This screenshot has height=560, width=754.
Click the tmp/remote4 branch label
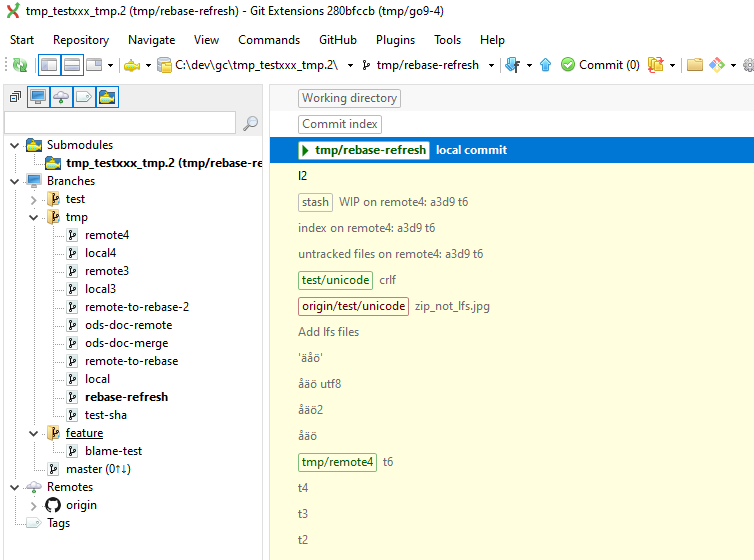(337, 462)
